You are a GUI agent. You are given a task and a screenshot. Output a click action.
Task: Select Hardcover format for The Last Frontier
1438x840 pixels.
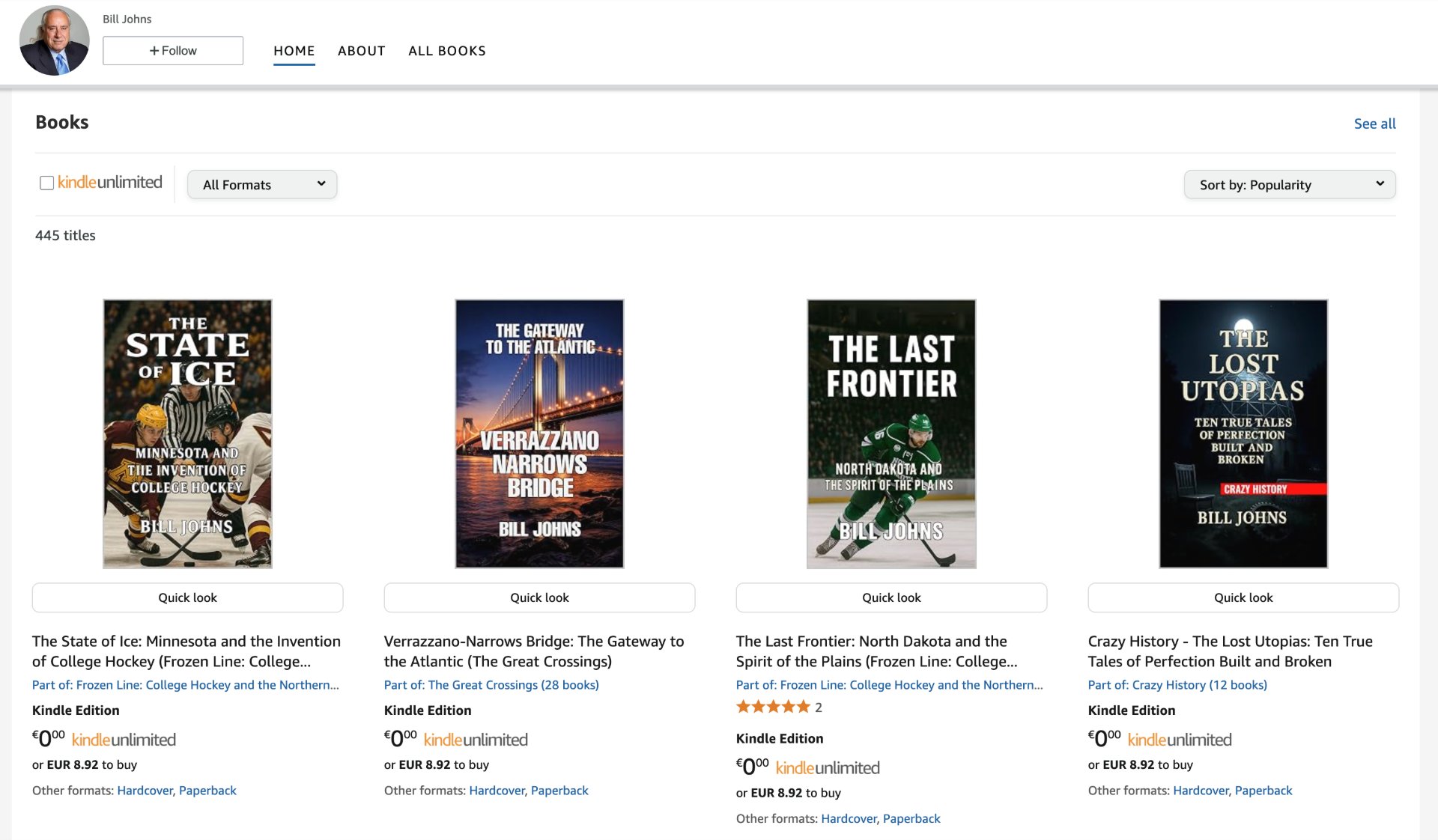click(849, 819)
